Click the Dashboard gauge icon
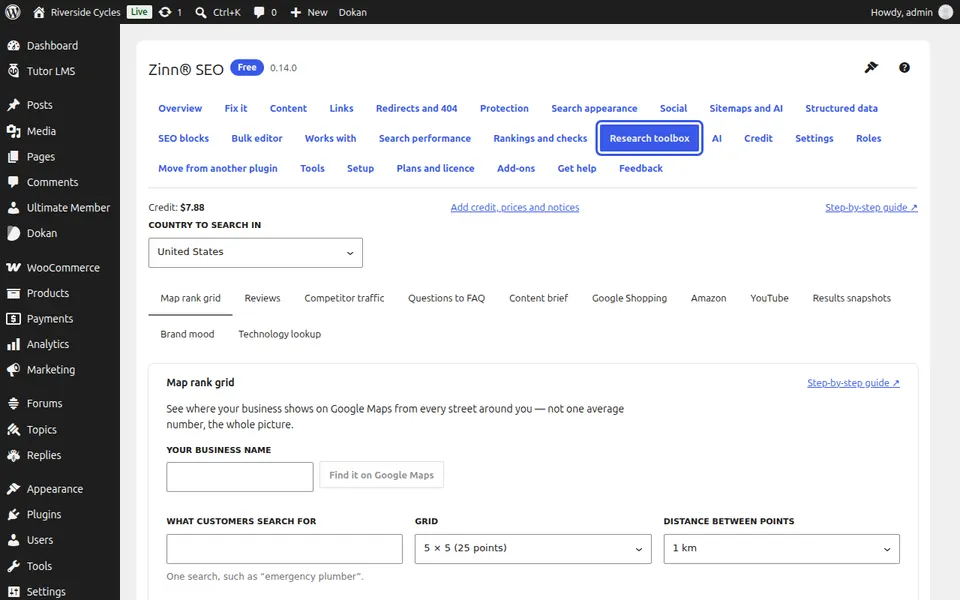This screenshot has width=960, height=600. click(13, 45)
